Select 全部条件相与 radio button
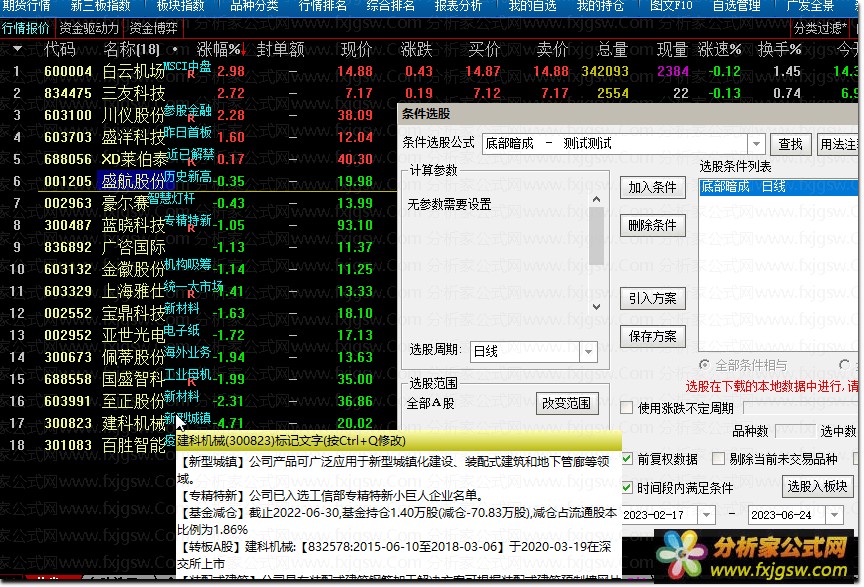The image size is (864, 587). 704,365
